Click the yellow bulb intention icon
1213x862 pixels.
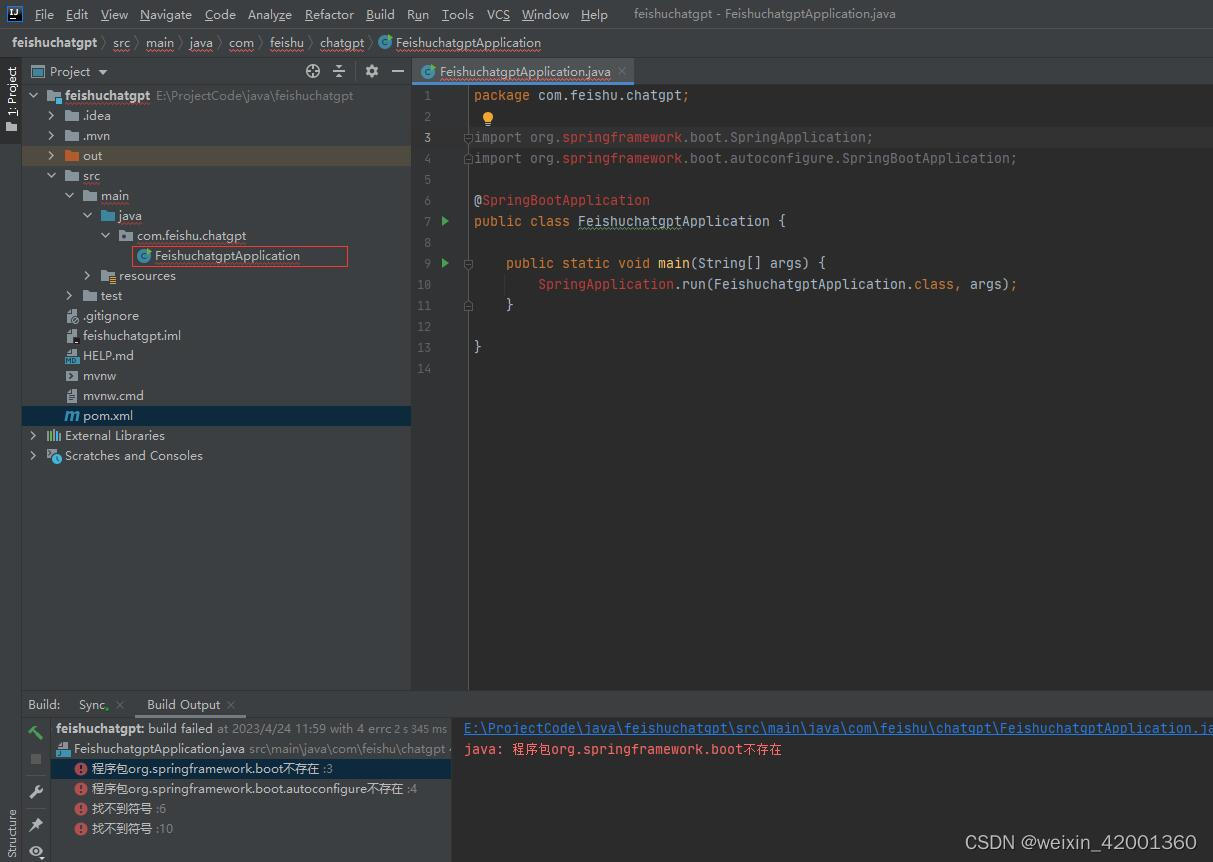(x=488, y=118)
